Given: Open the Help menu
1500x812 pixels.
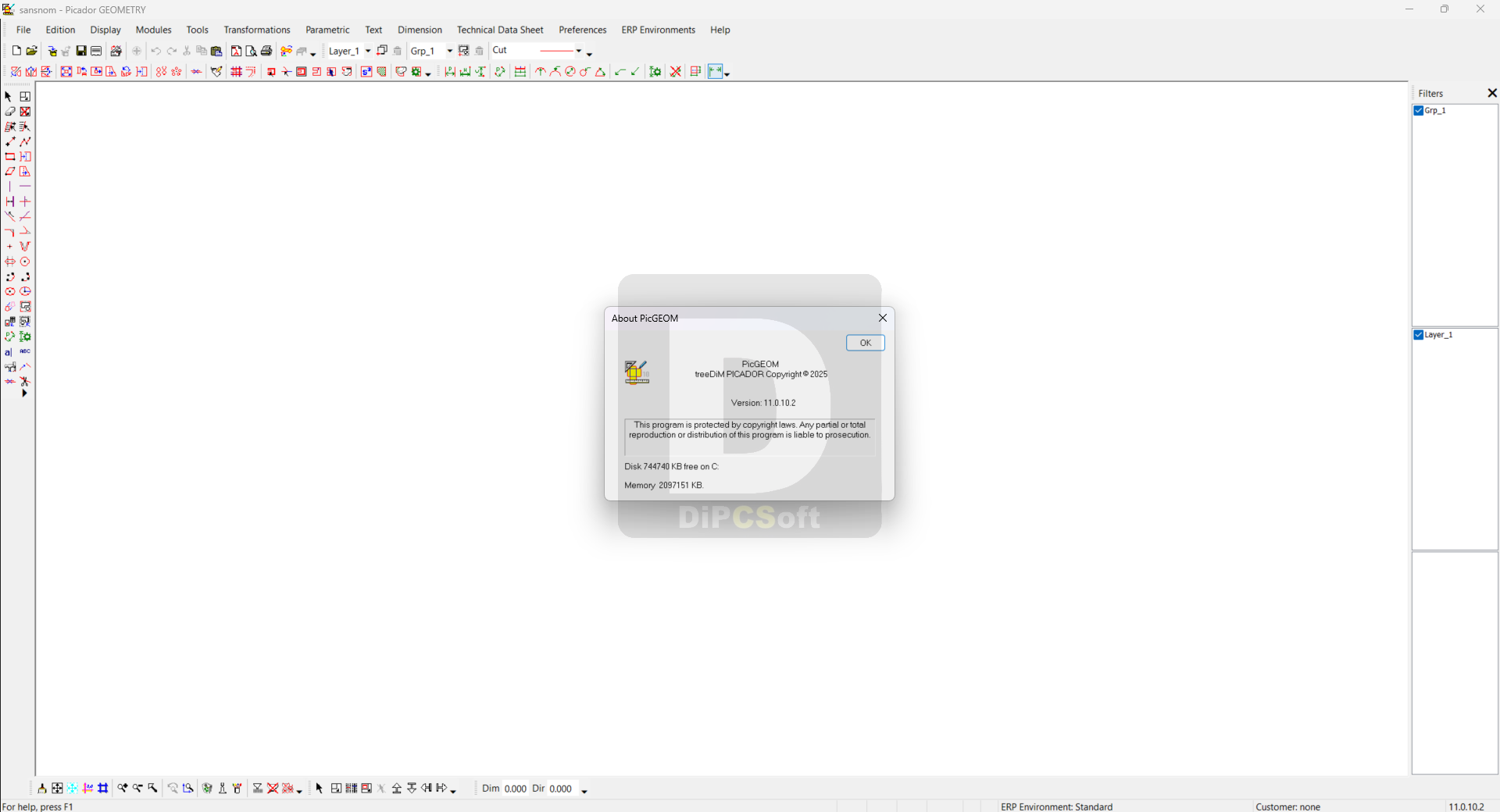Looking at the screenshot, I should pyautogui.click(x=720, y=30).
